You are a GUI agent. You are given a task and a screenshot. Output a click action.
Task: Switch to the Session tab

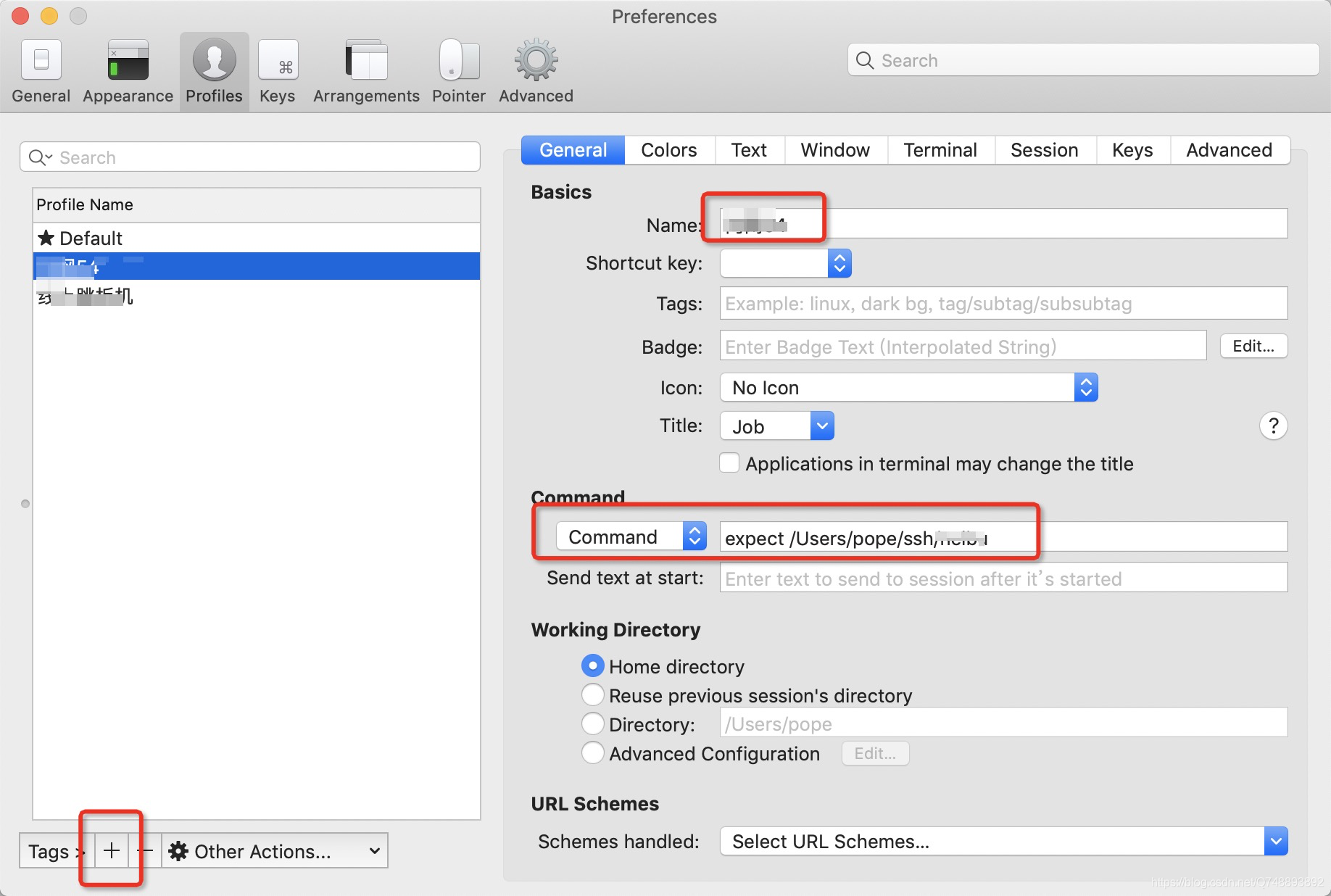1045,150
